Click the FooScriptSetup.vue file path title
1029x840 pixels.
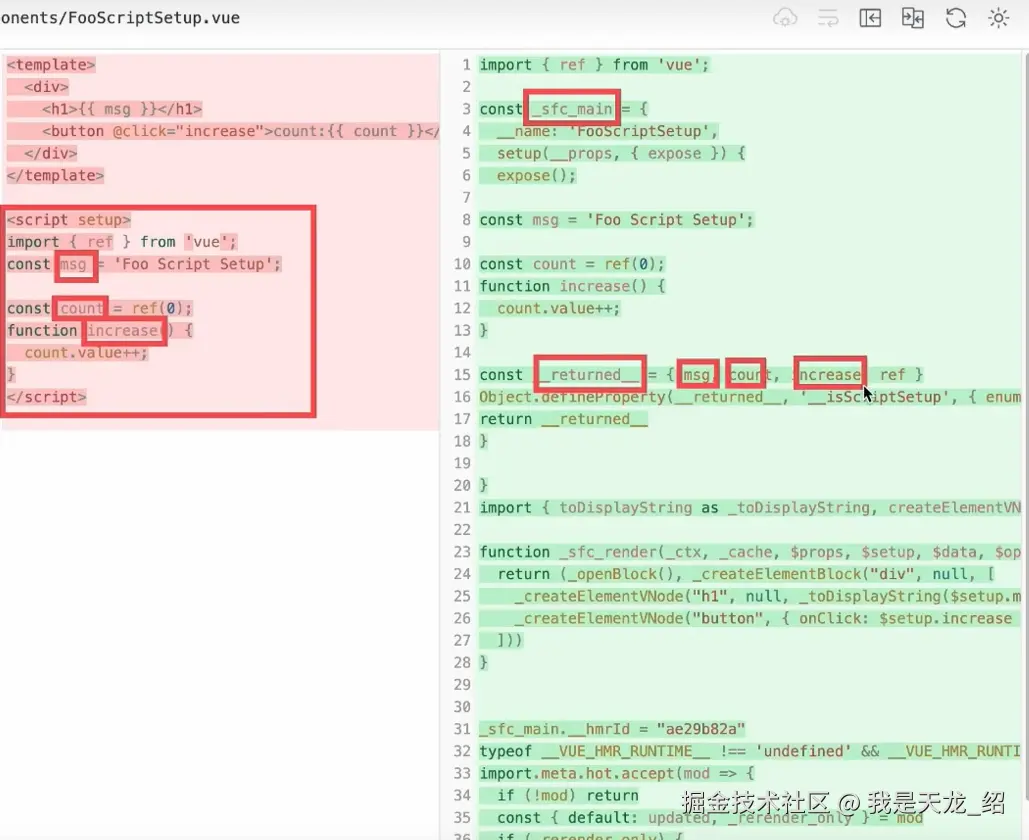[x=120, y=18]
